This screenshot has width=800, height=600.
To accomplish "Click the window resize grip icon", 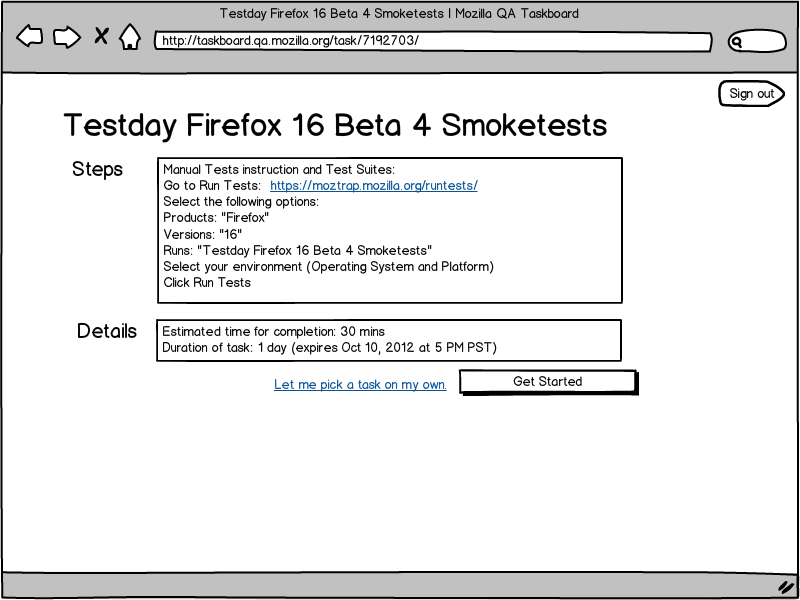I will (x=786, y=587).
